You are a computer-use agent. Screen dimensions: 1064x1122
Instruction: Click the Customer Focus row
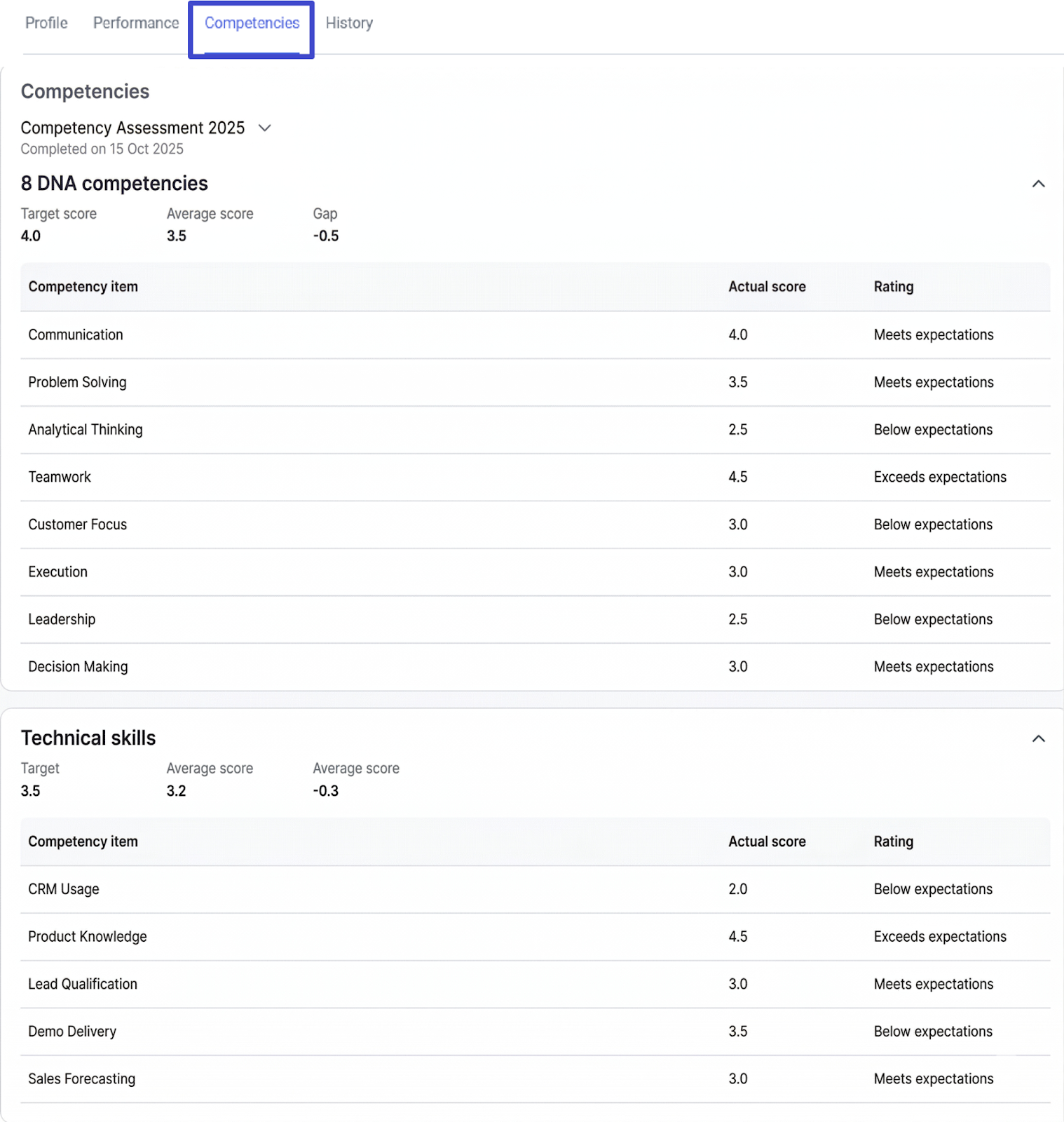pos(77,525)
